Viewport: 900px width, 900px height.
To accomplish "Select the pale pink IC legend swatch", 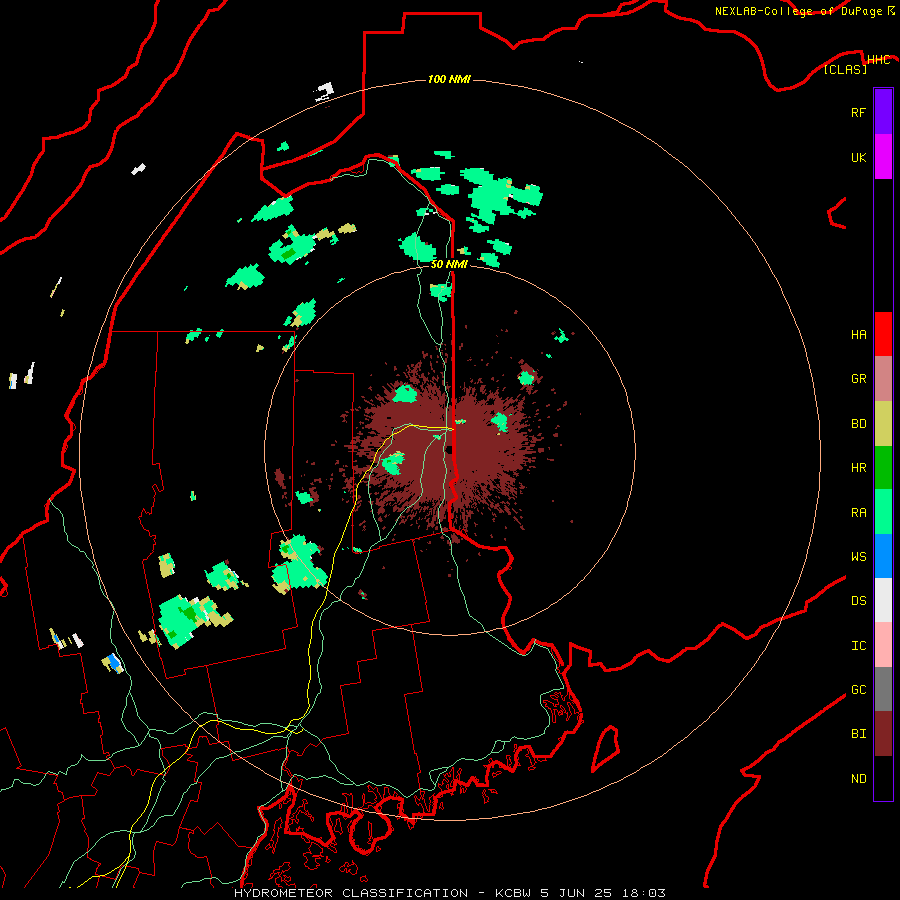I will coord(883,645).
